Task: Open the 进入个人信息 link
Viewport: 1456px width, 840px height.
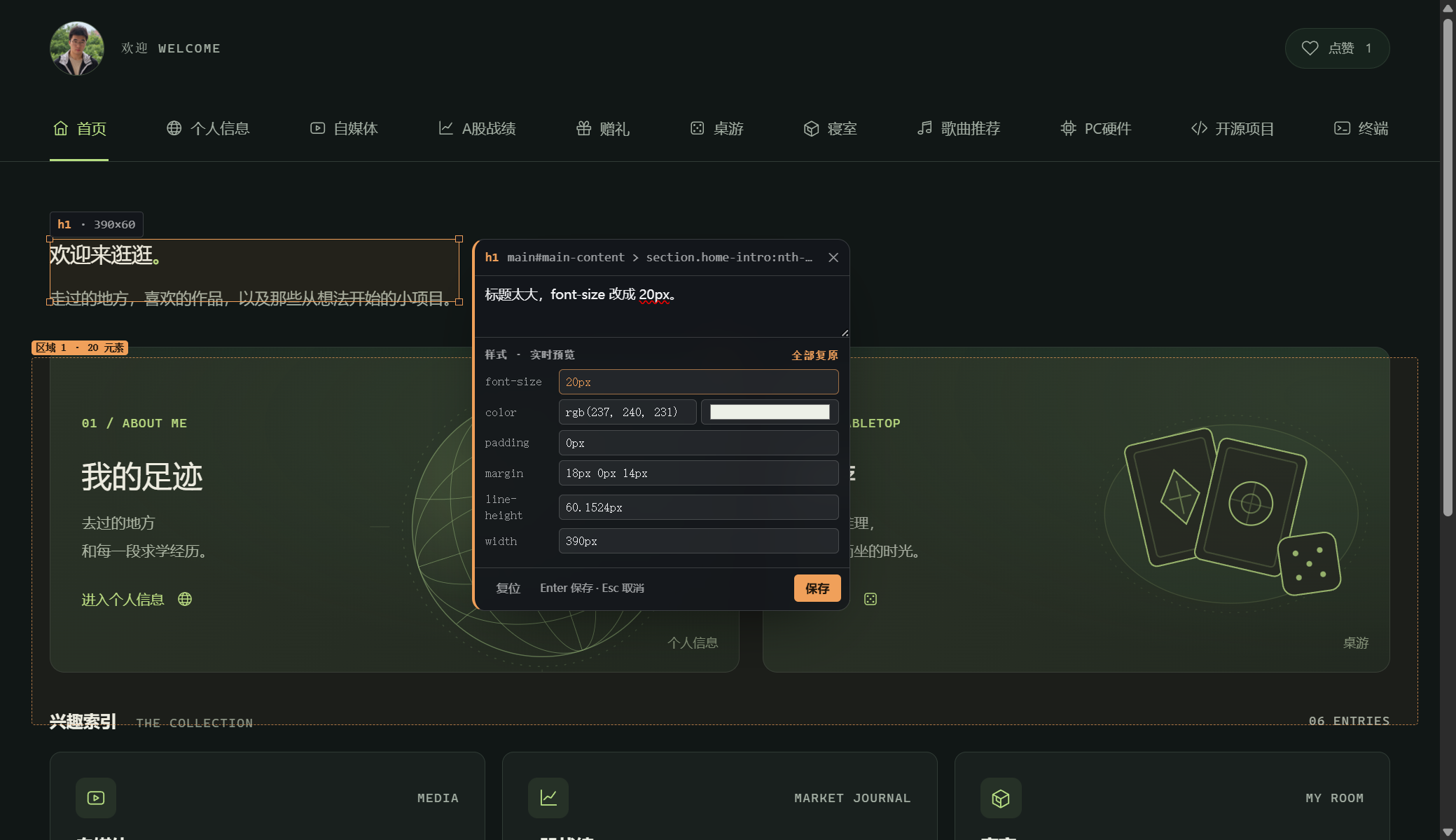Action: (x=137, y=600)
